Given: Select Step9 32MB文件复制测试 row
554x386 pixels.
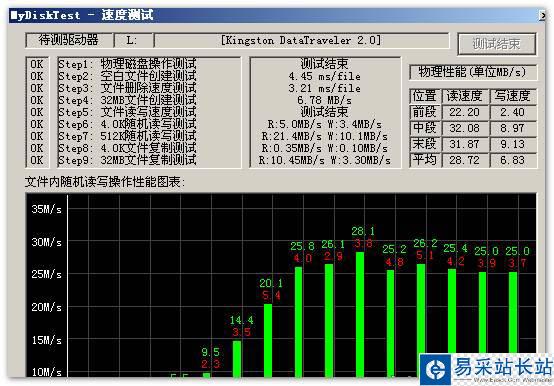Looking at the screenshot, I should (127, 160).
